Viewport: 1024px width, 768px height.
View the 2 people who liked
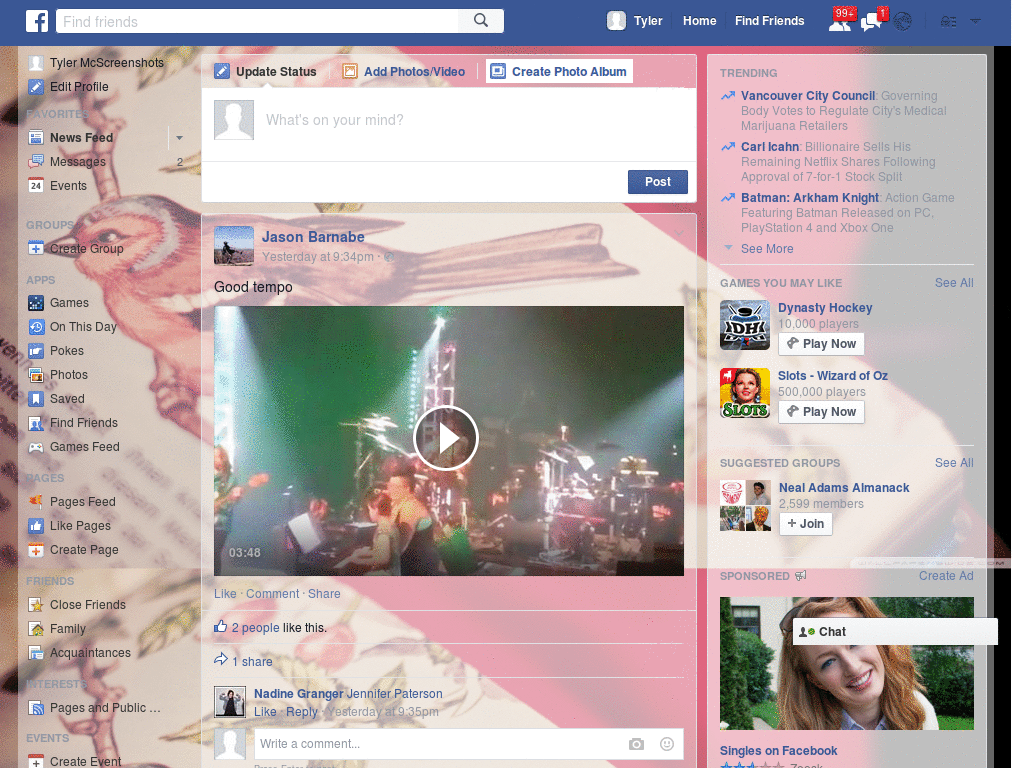click(255, 628)
